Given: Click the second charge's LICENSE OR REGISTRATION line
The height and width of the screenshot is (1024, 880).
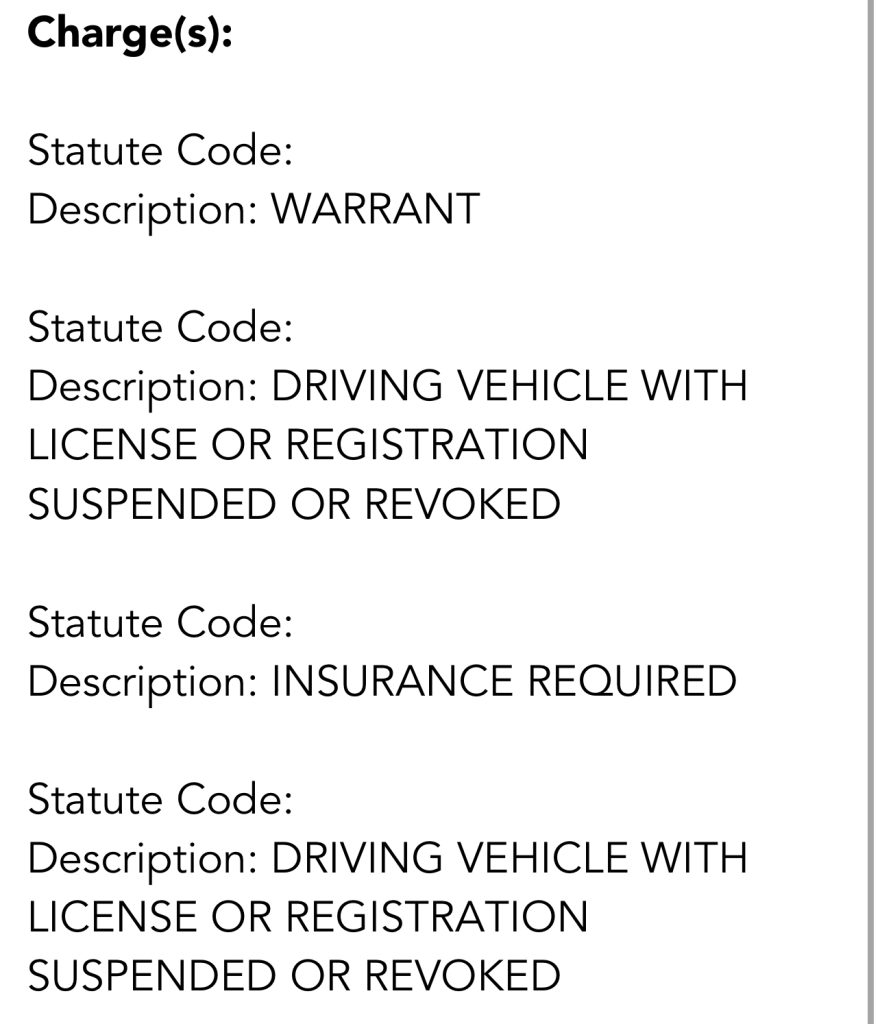Looking at the screenshot, I should coord(308,446).
